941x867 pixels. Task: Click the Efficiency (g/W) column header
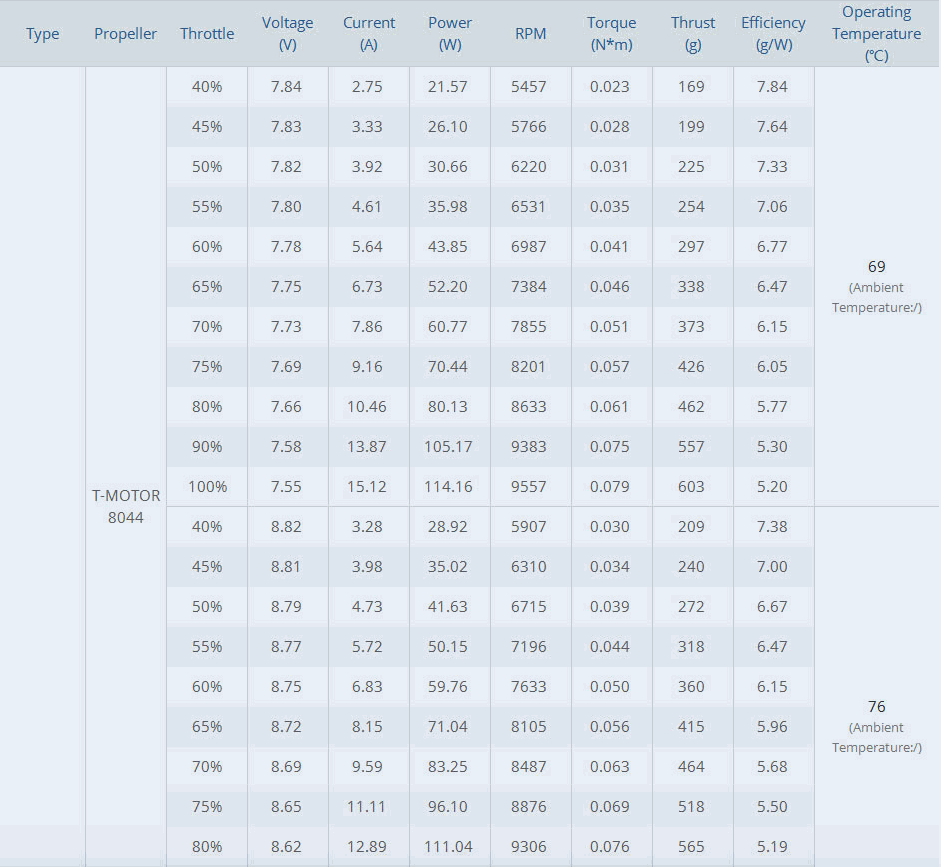click(x=773, y=34)
